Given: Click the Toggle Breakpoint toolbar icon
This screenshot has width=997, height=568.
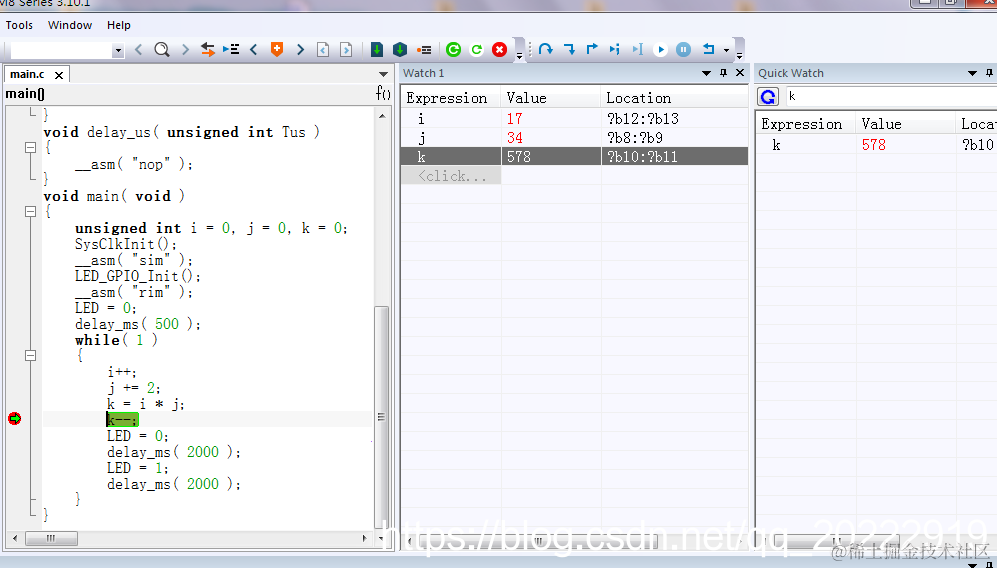Looking at the screenshot, I should 424,50.
